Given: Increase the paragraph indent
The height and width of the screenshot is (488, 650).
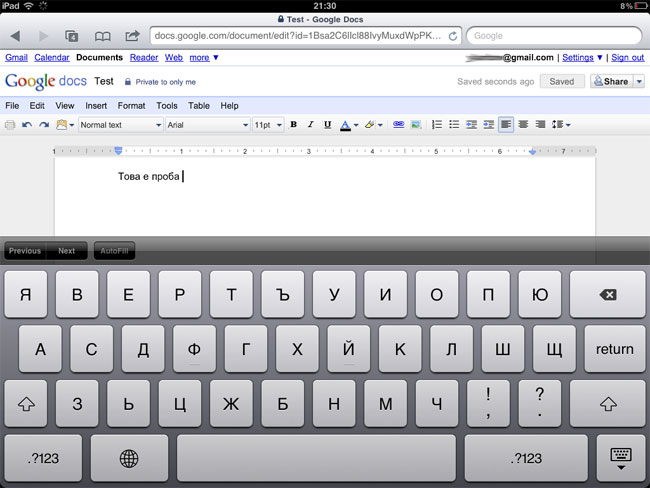Looking at the screenshot, I should point(489,124).
